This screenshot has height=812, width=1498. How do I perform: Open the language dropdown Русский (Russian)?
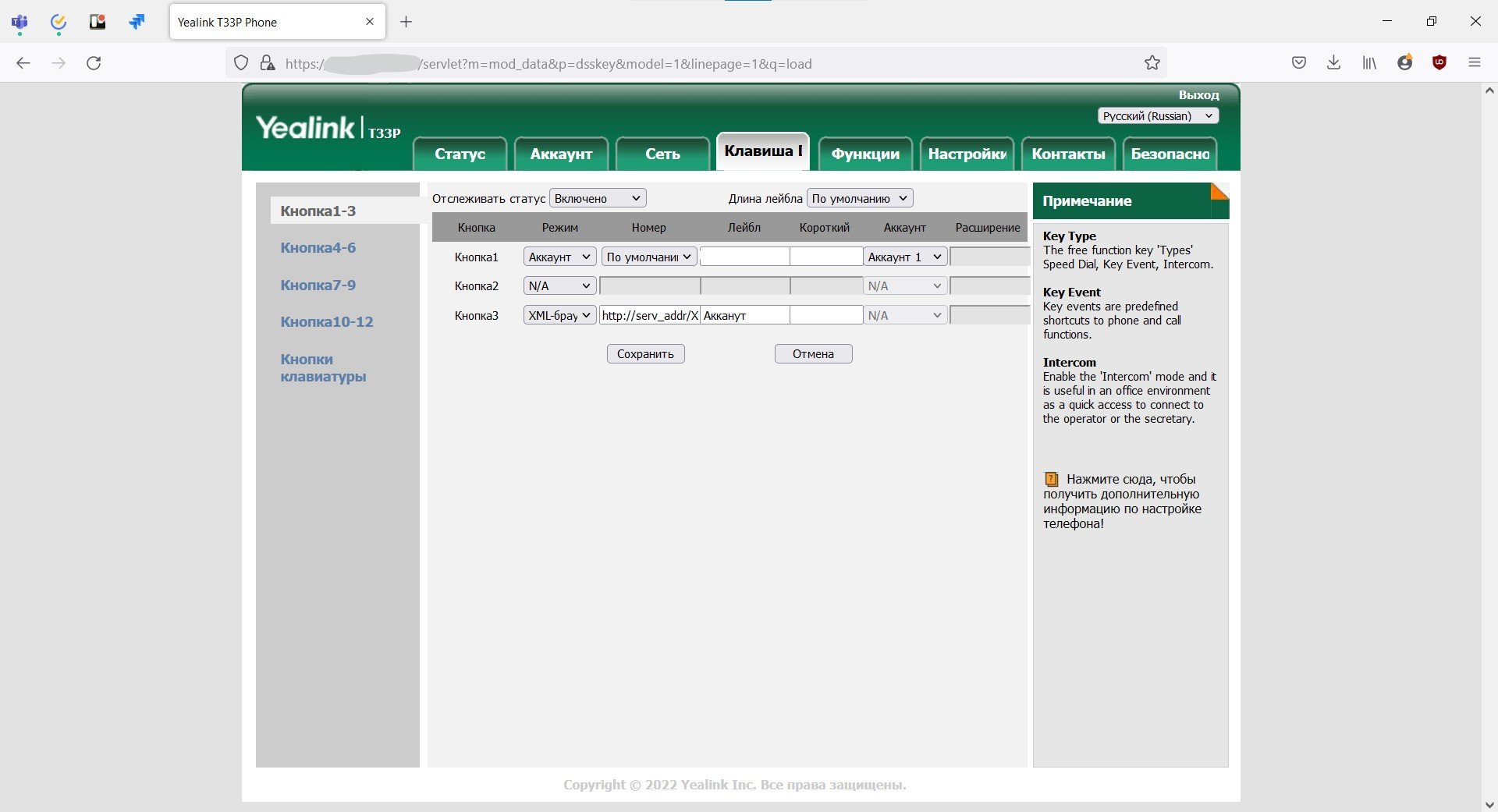[1158, 116]
